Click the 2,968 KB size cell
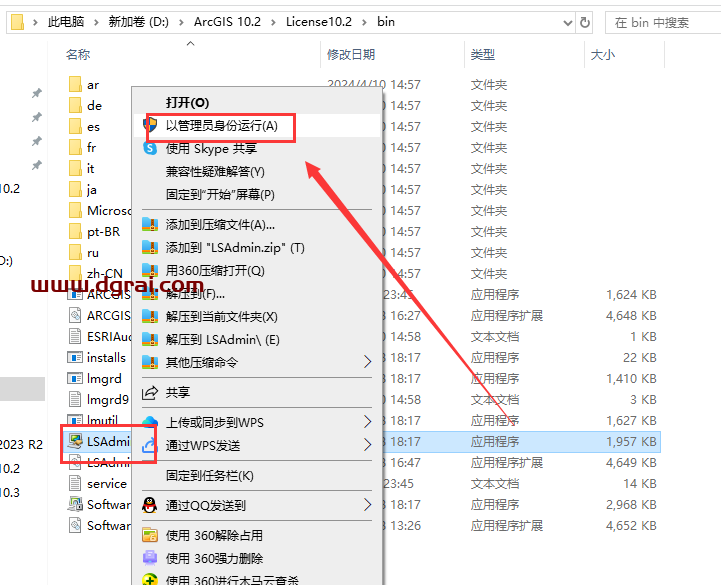The image size is (721, 585). tap(631, 505)
